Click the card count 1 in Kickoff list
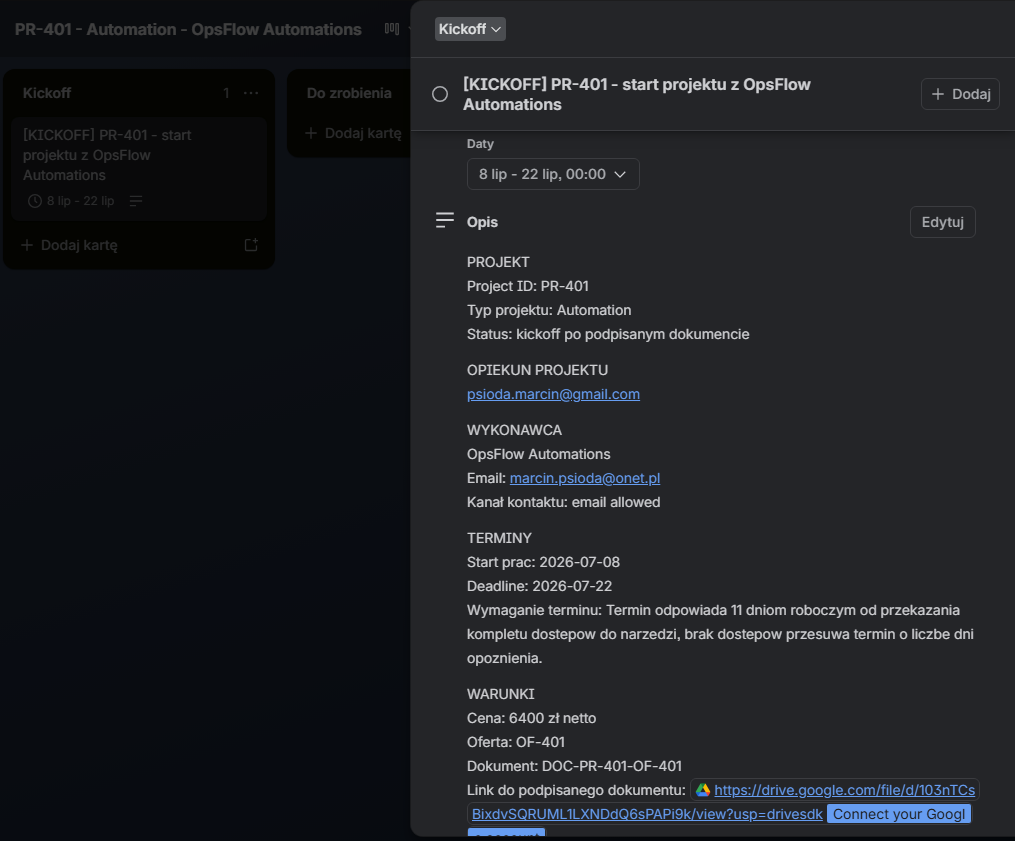Screen dimensions: 1015x841 coord(226,93)
